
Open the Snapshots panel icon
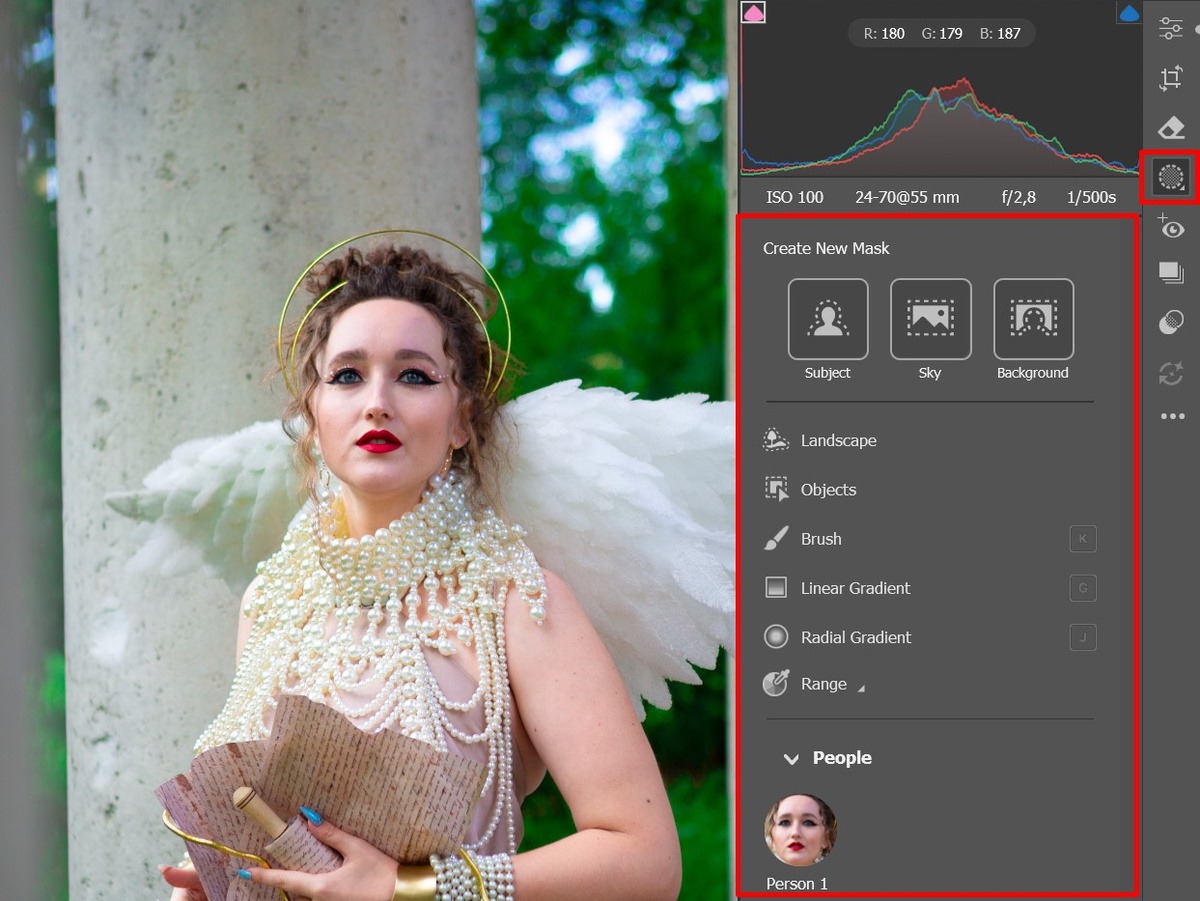coord(1171,273)
